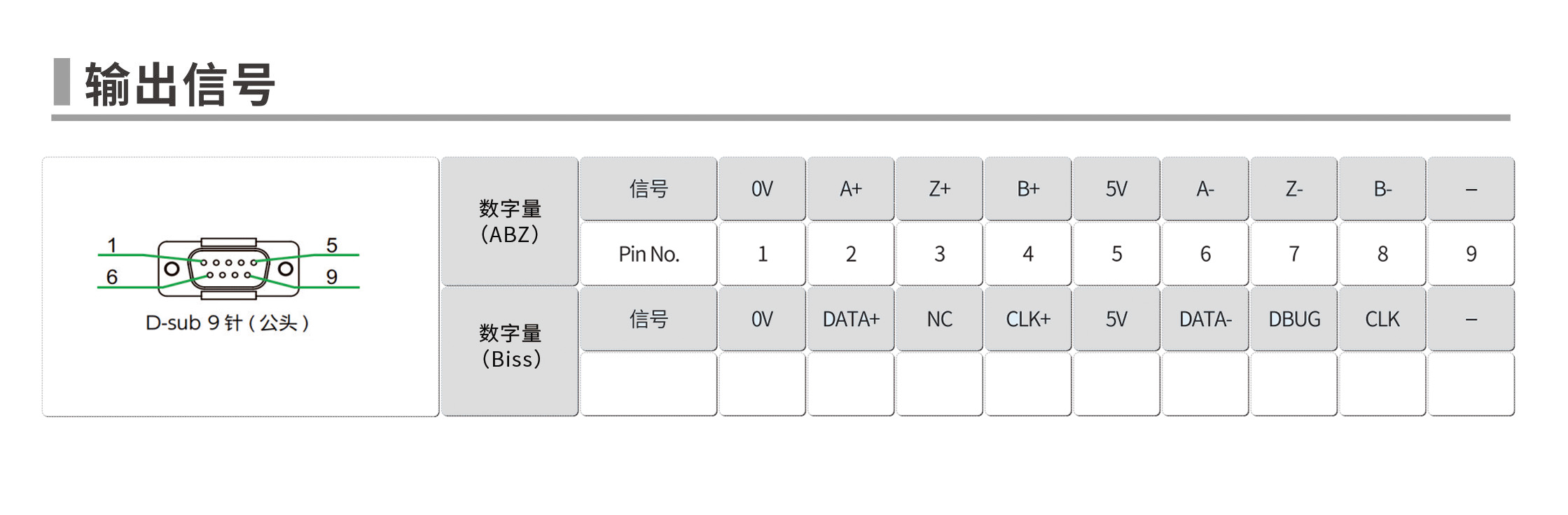1568x515 pixels.
Task: Select the table cell with pin number 7
Action: pyautogui.click(x=1293, y=254)
